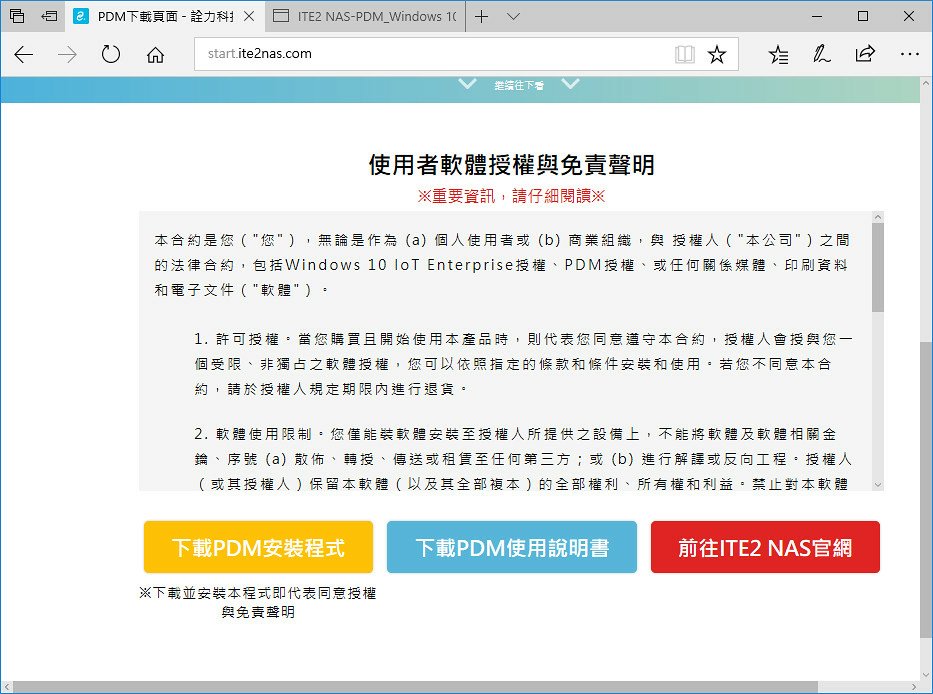Set these tabs aside icon
Viewport: 933px width, 694px height.
pyautogui.click(x=49, y=16)
